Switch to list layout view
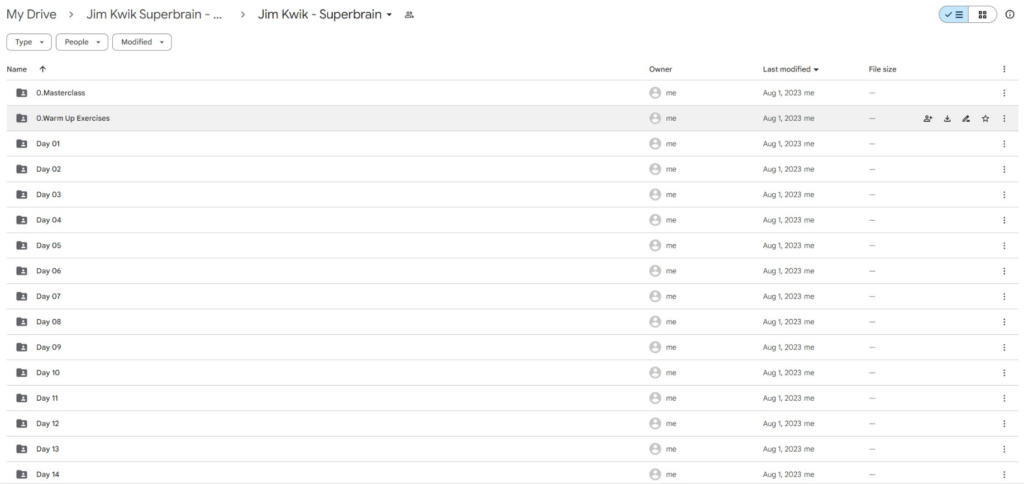Viewport: 1024px width, 484px height. 954,15
